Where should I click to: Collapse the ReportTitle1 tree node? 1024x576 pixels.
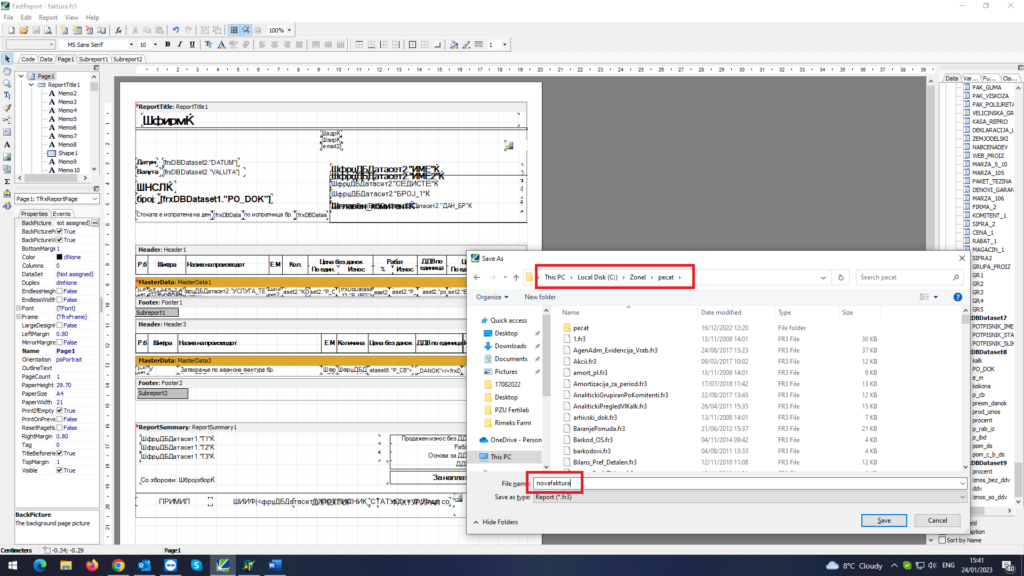coord(31,85)
